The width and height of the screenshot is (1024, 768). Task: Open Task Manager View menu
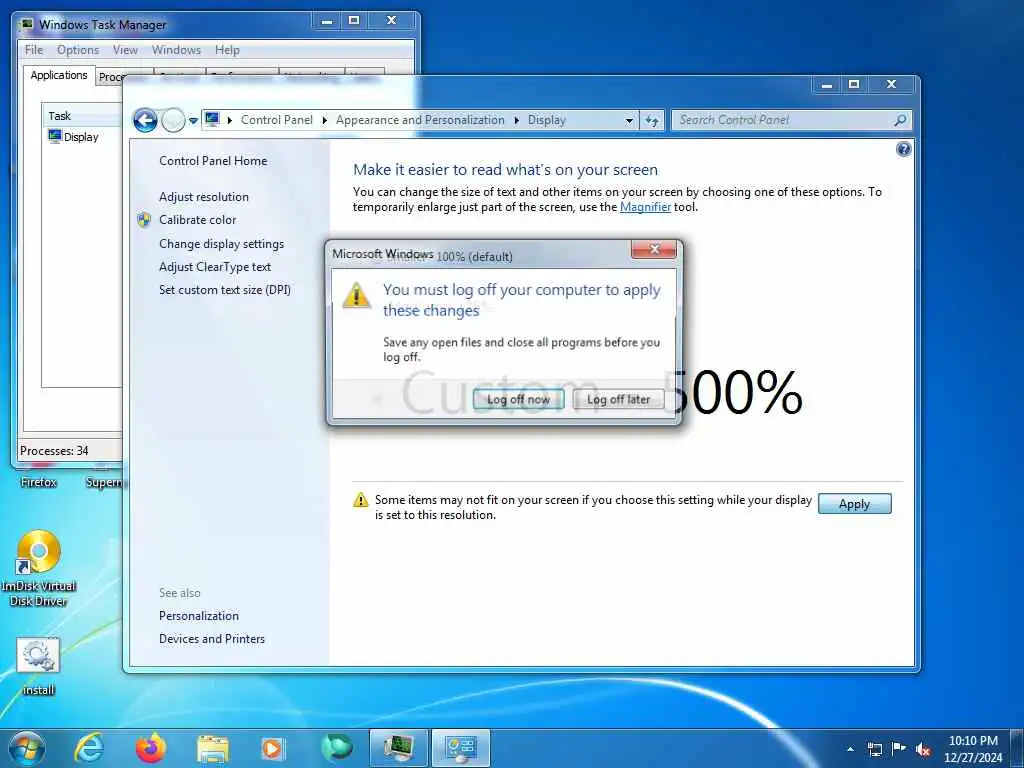[x=125, y=50]
